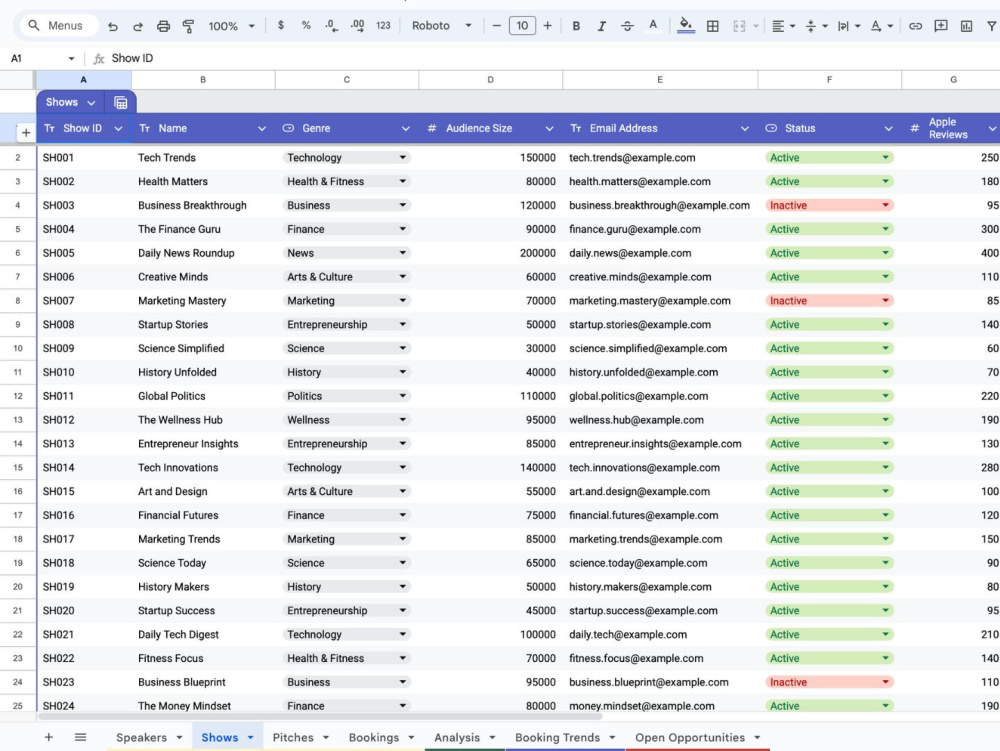The image size is (1000, 751).
Task: Select cell daily.tech@example.com
Action: point(660,634)
